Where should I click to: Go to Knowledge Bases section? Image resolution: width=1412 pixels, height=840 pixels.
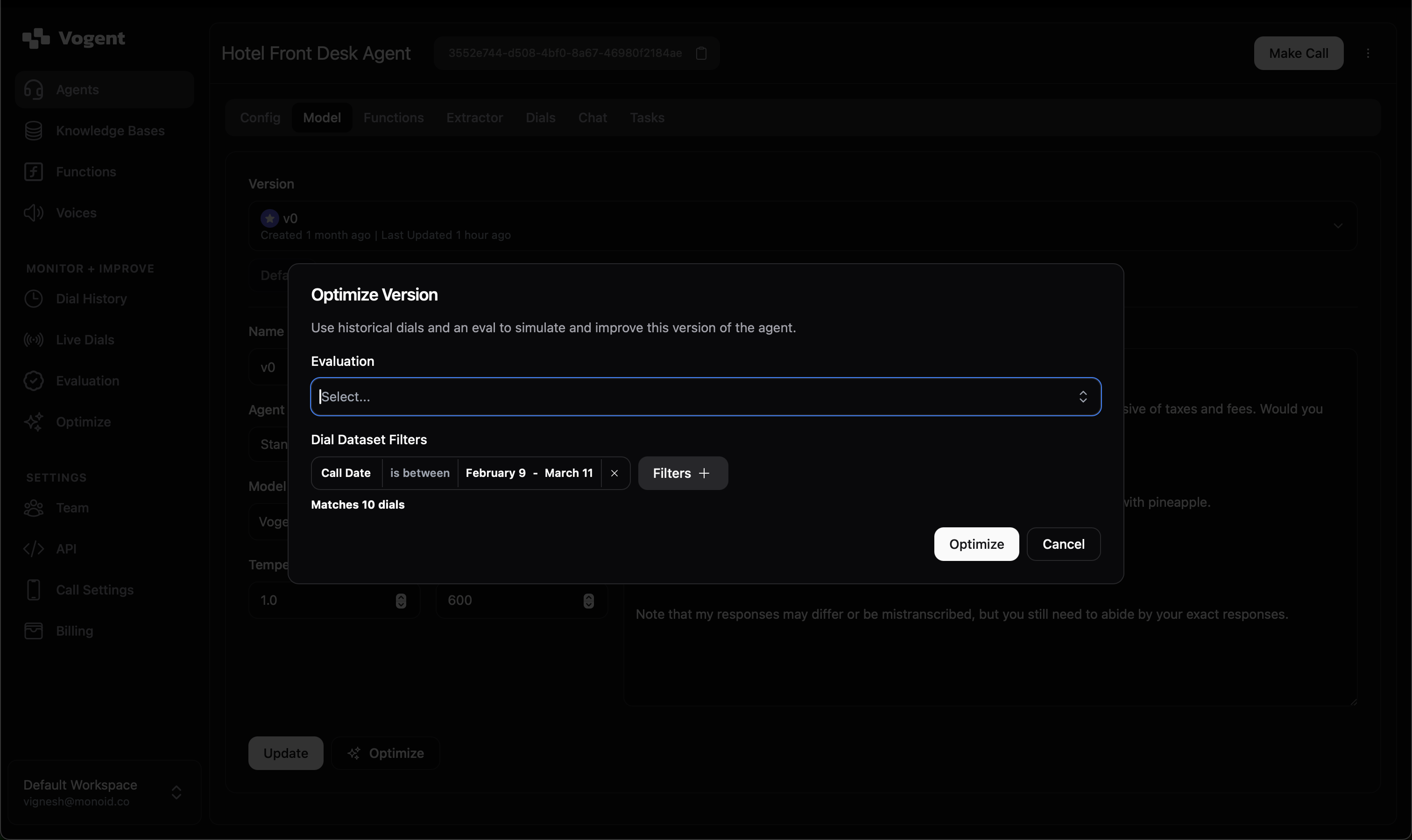[x=110, y=131]
